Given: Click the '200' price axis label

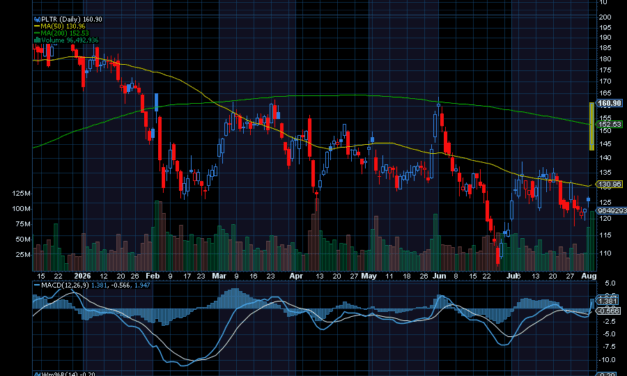Looking at the screenshot, I should coord(605,17).
